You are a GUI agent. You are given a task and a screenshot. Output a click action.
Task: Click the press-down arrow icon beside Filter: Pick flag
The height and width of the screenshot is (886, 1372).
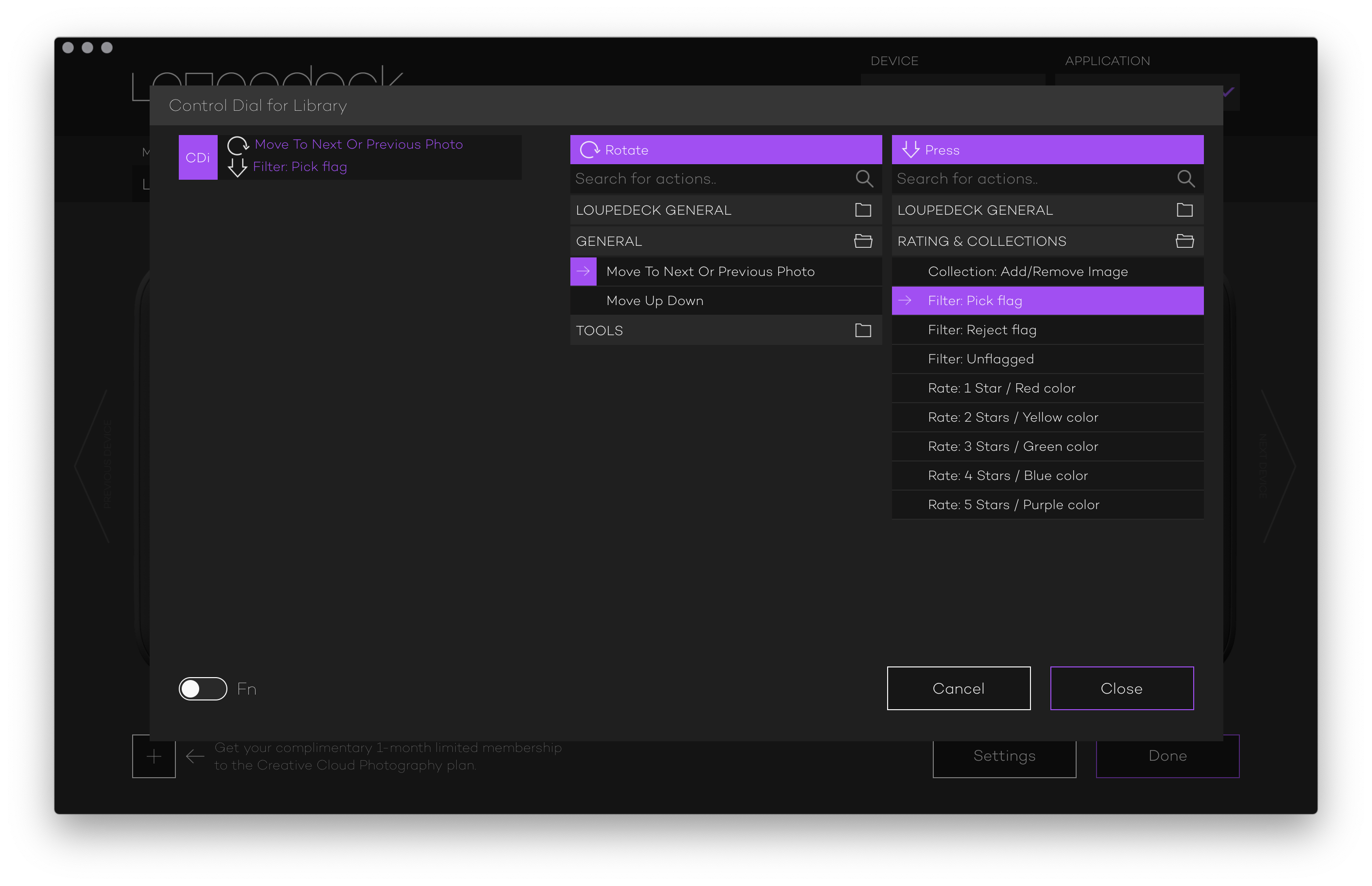237,168
